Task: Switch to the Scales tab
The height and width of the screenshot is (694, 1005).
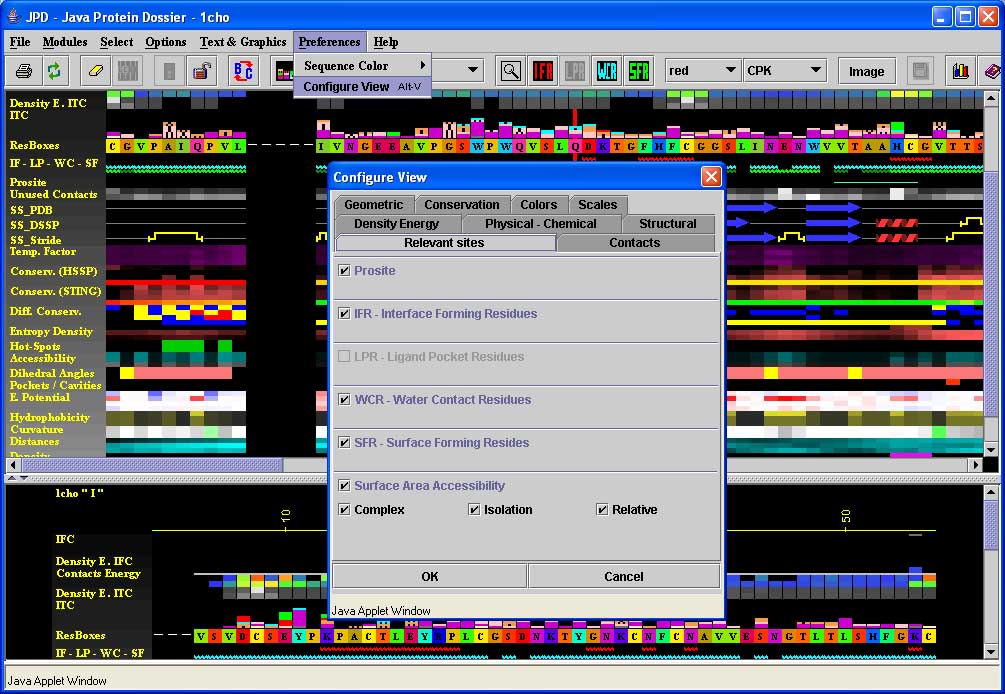Action: click(597, 204)
